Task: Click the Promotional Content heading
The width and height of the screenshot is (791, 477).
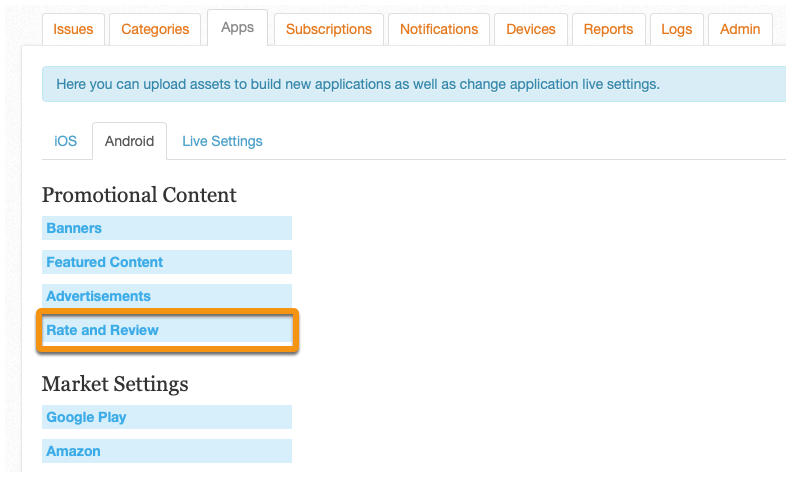Action: [139, 195]
